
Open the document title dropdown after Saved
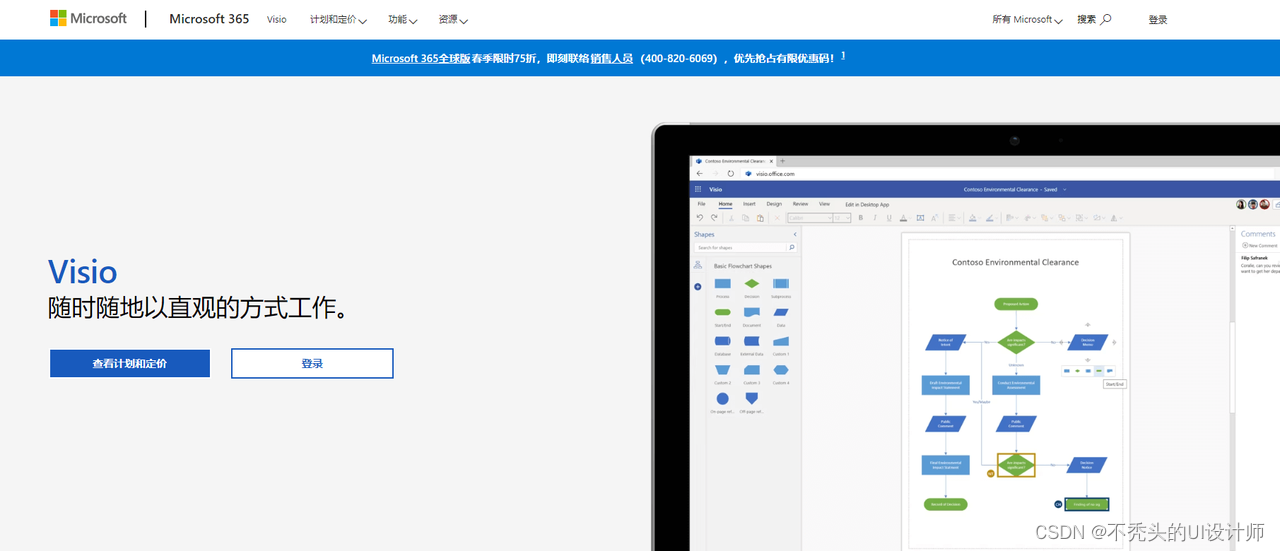coord(1065,189)
